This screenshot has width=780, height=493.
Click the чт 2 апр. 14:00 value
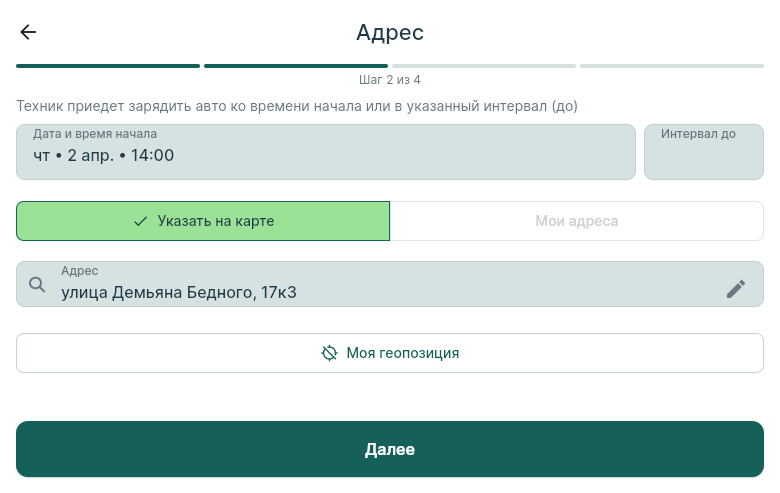pyautogui.click(x=104, y=156)
